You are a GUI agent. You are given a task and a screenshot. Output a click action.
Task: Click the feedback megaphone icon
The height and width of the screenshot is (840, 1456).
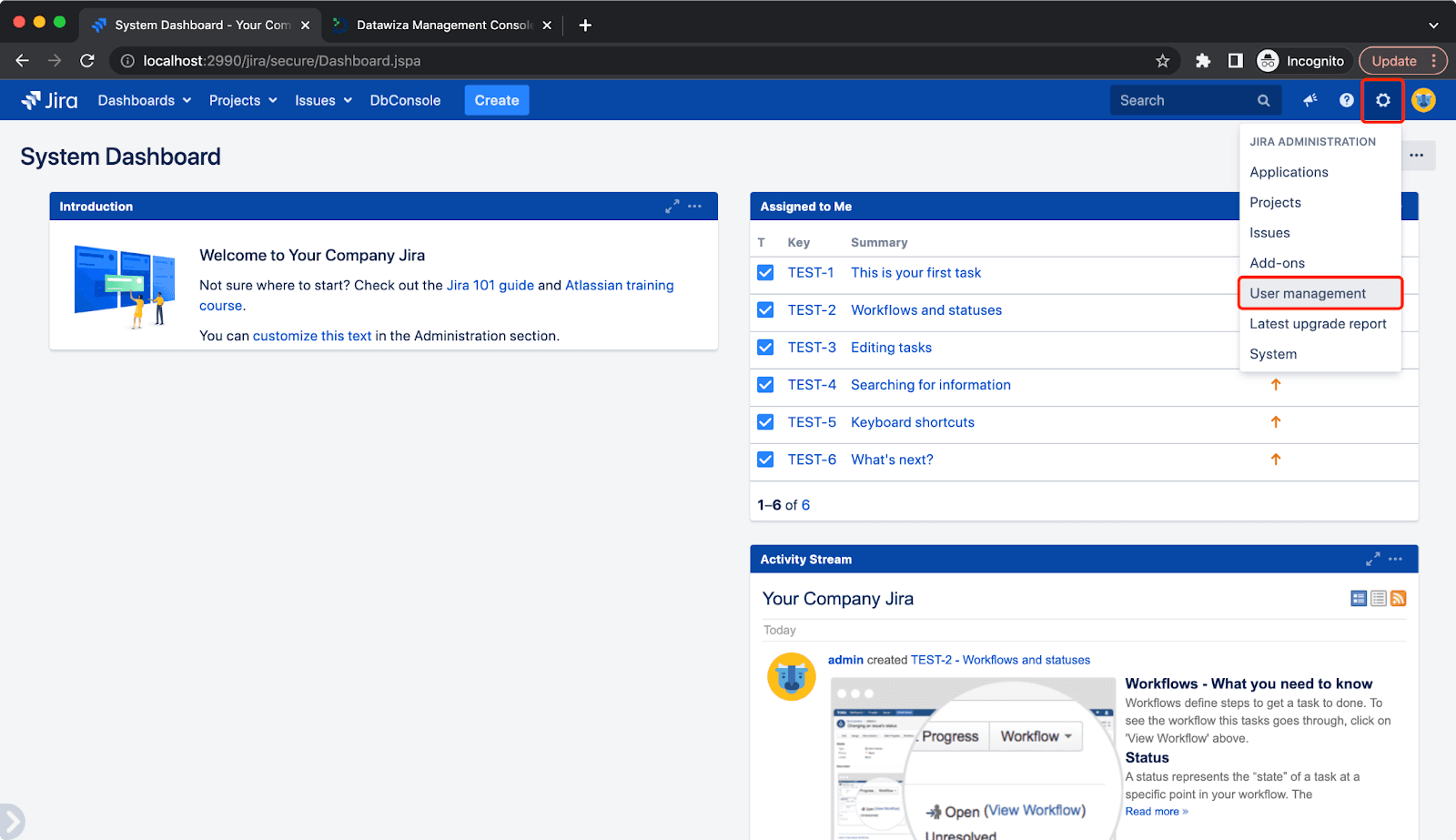1309,100
